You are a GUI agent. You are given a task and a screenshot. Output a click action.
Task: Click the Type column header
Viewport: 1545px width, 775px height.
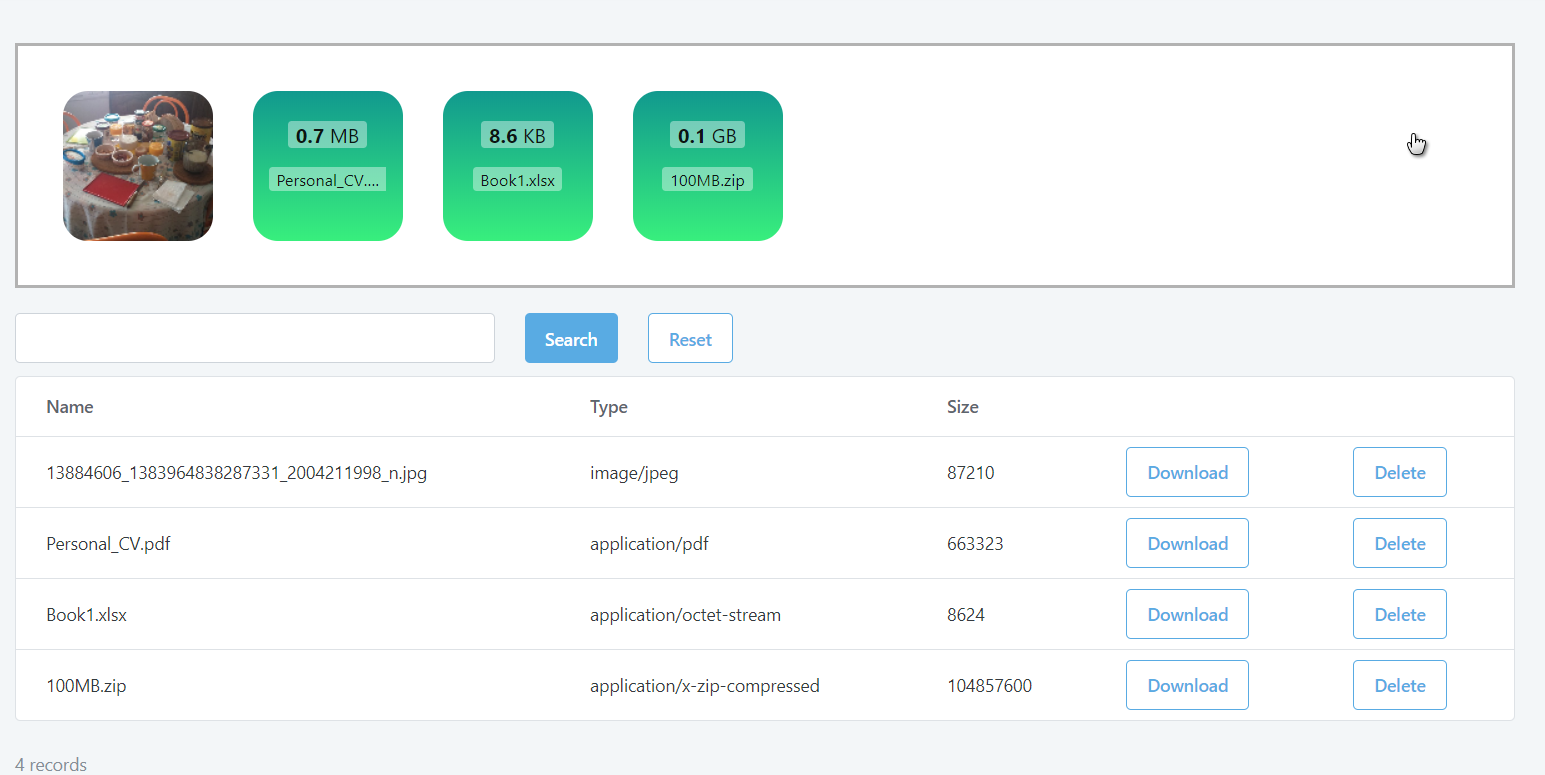click(x=609, y=407)
